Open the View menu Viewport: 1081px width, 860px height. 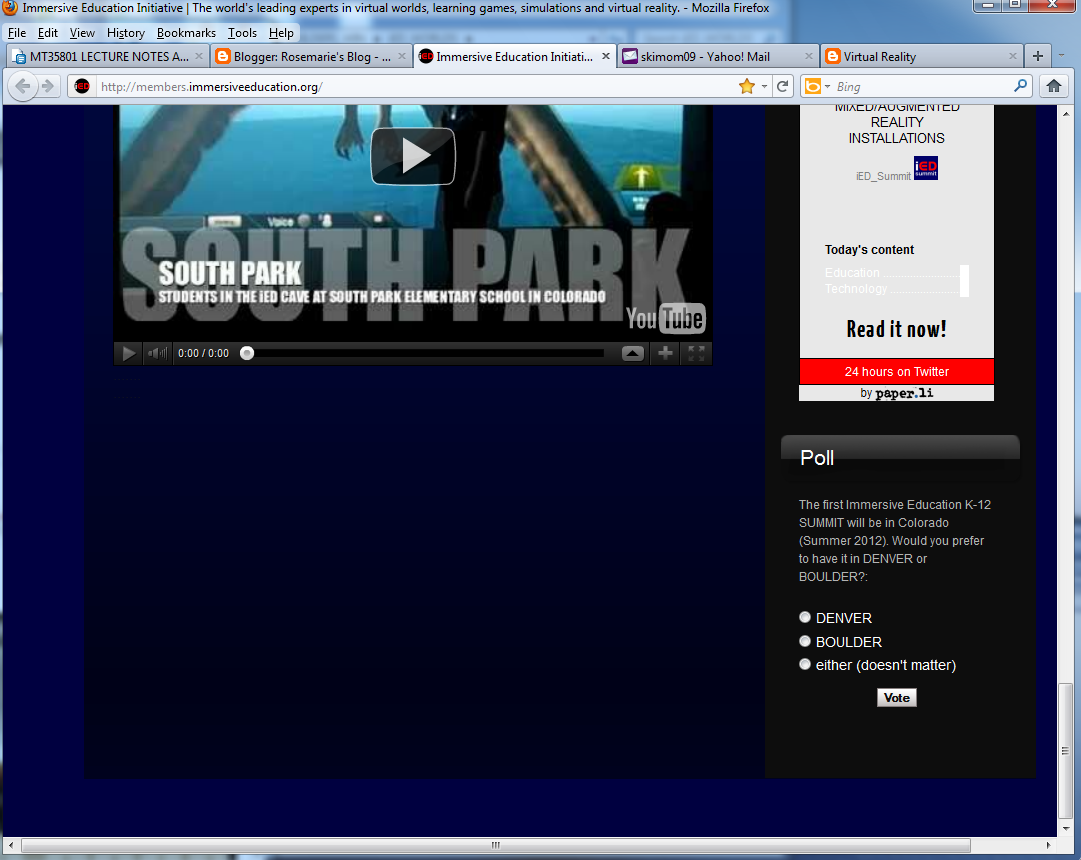click(82, 32)
